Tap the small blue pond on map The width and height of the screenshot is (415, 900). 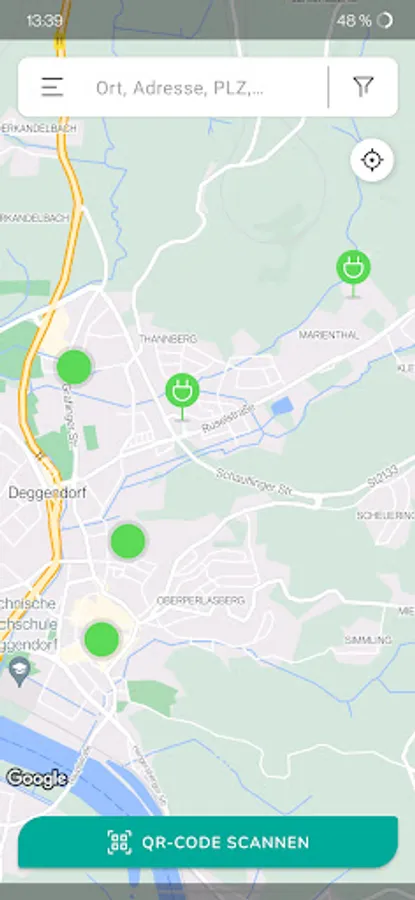[x=282, y=406]
